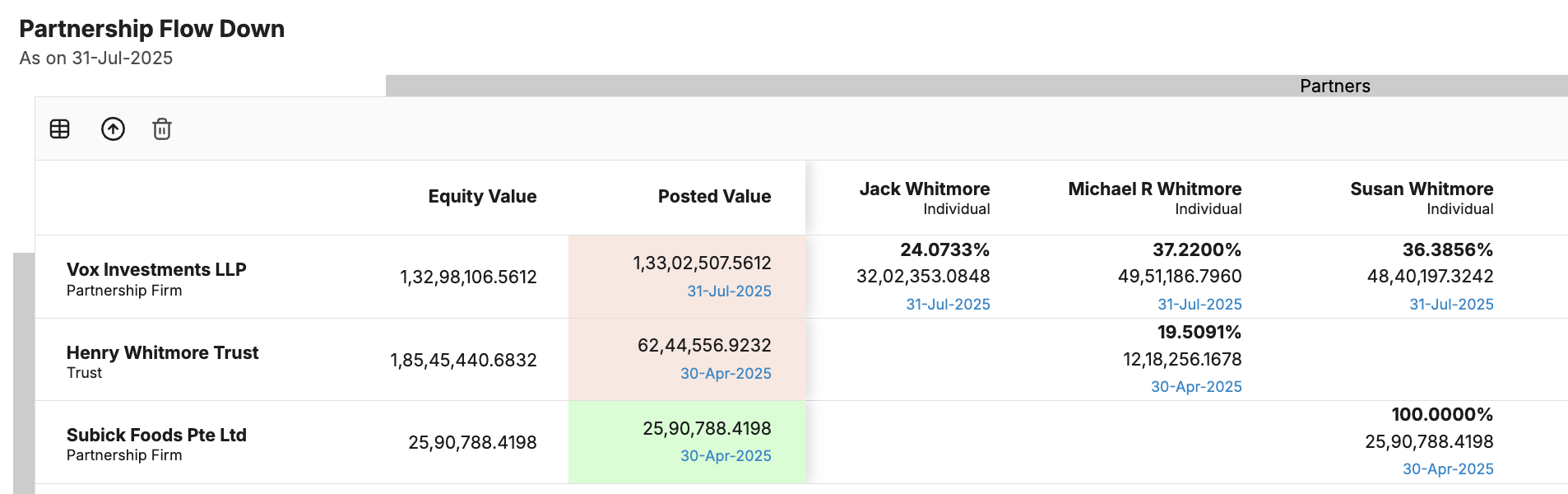Click the upload arrow circle icon
The image size is (1568, 494).
[x=113, y=129]
